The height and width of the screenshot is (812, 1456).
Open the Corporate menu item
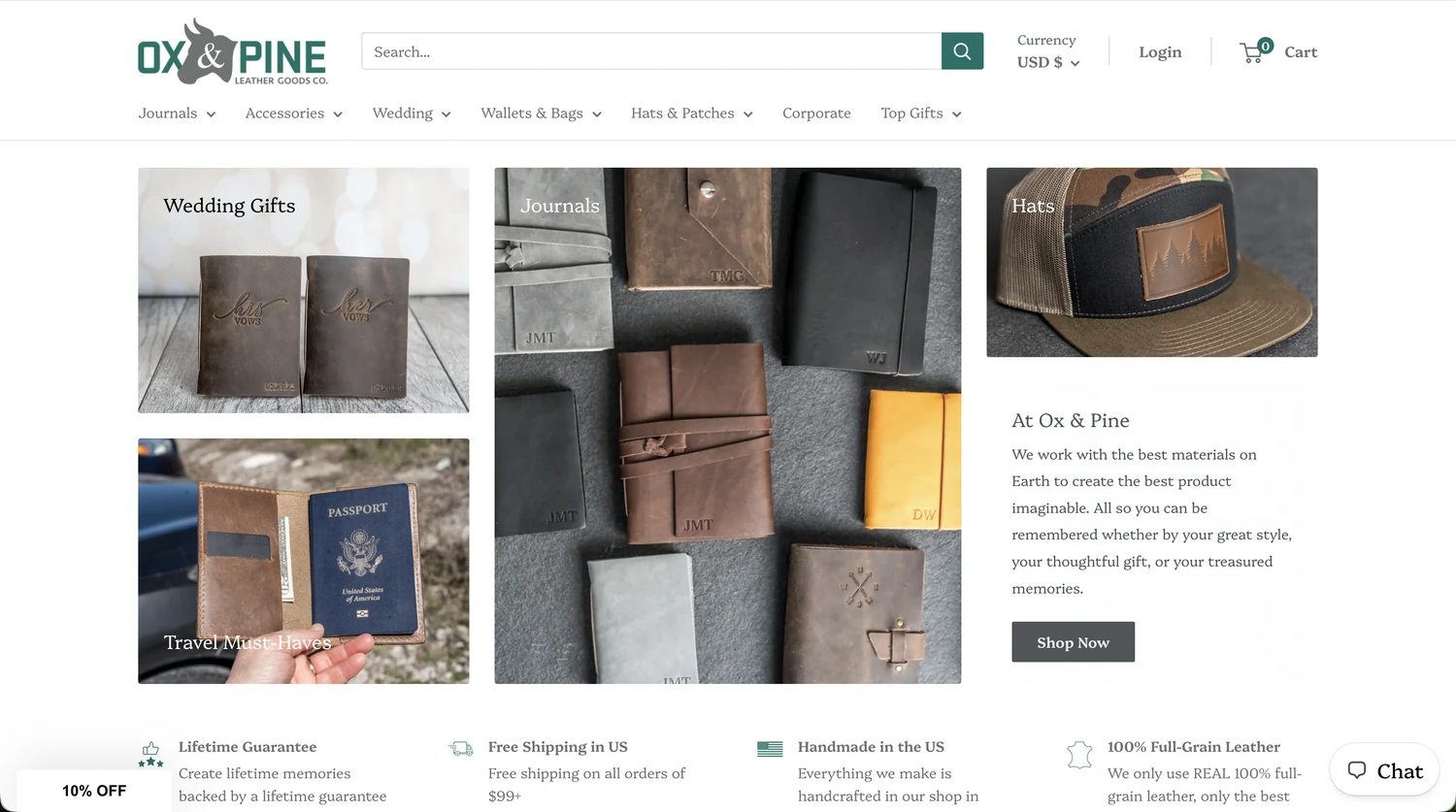[x=816, y=114]
